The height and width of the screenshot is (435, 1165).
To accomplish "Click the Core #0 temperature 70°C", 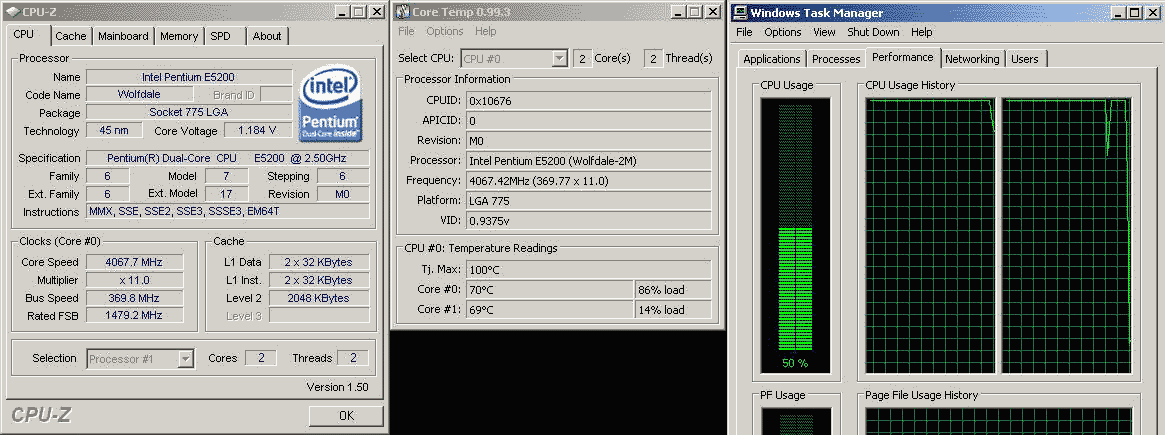I will point(550,289).
